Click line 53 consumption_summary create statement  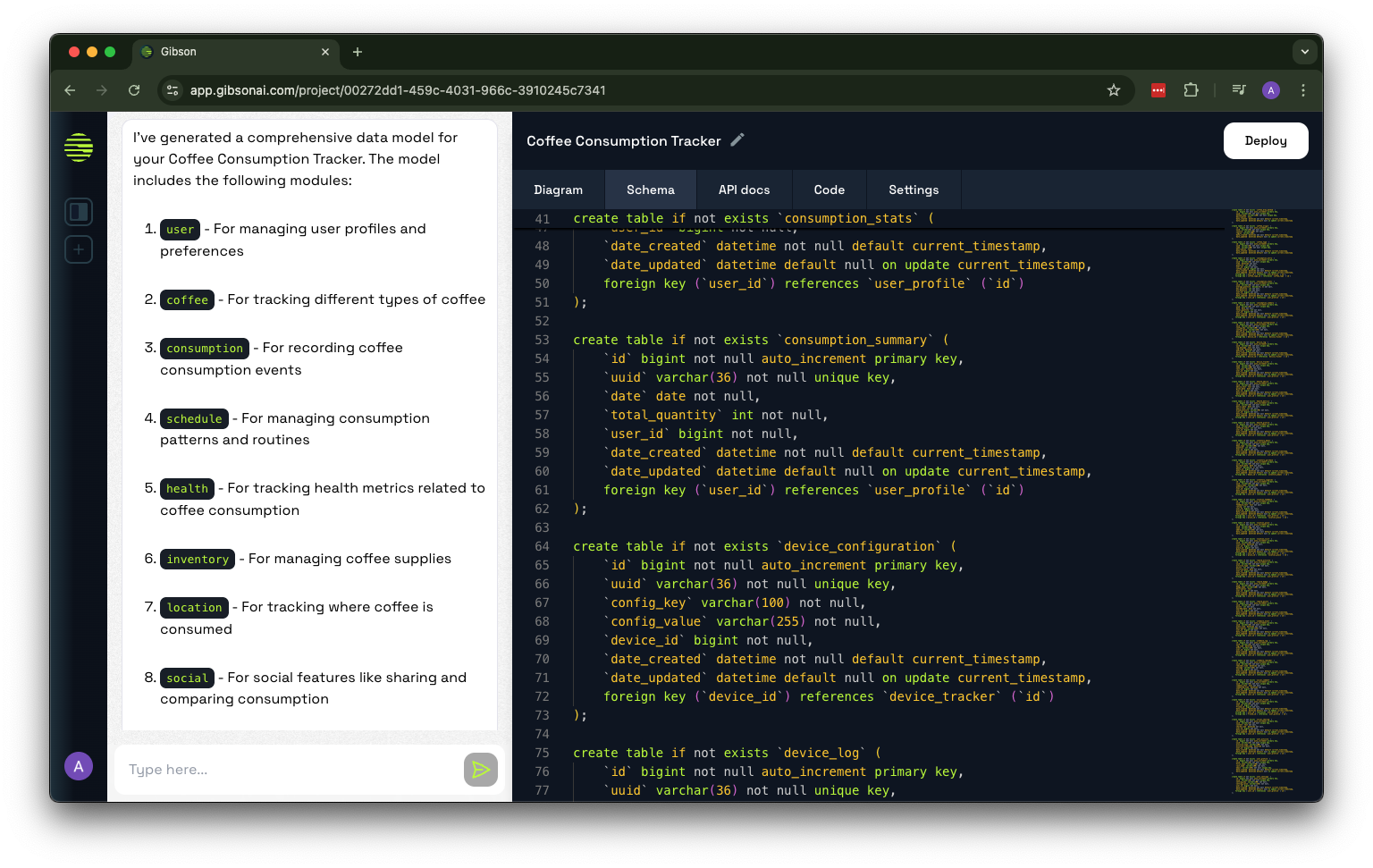(761, 341)
